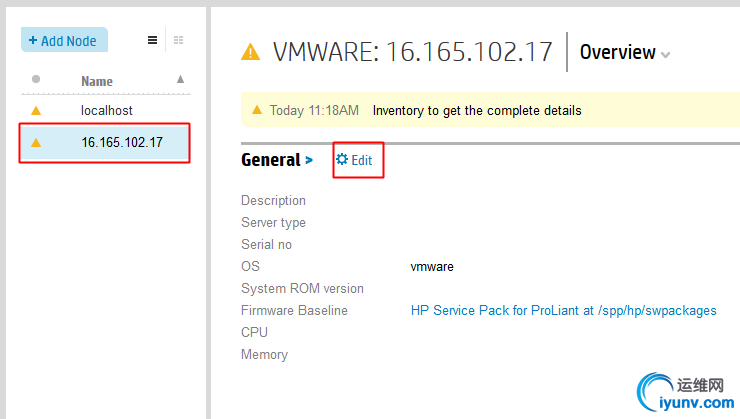Click the localhost warning triangle icon
The height and width of the screenshot is (419, 740).
[x=37, y=111]
